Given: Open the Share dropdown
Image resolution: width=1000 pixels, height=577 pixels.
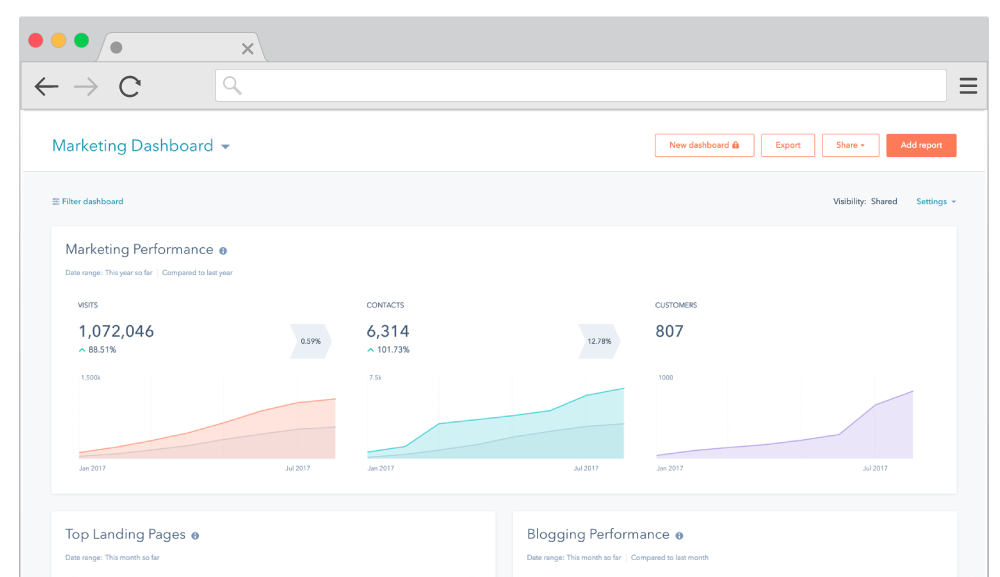Looking at the screenshot, I should point(850,145).
